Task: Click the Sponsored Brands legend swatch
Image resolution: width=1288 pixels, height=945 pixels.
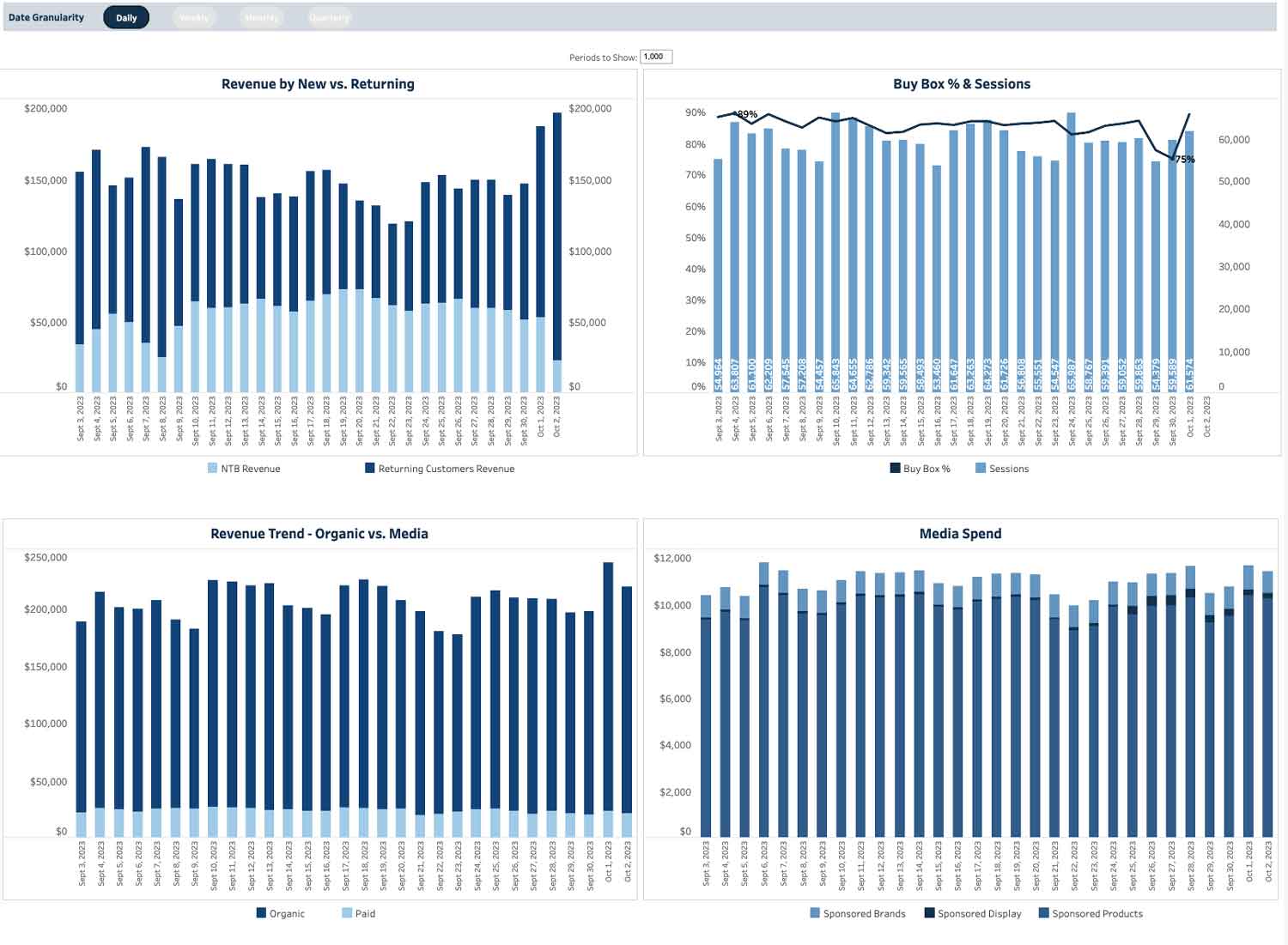Action: (x=815, y=912)
